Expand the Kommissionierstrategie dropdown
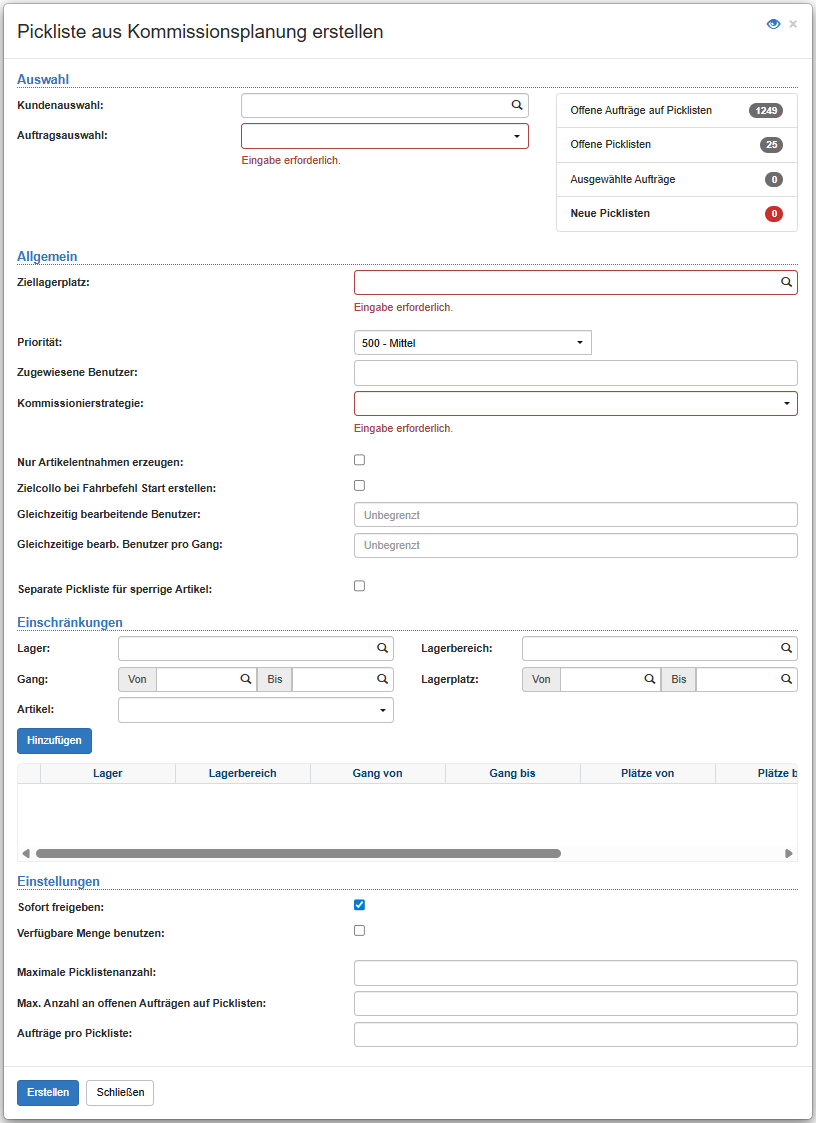 click(785, 403)
